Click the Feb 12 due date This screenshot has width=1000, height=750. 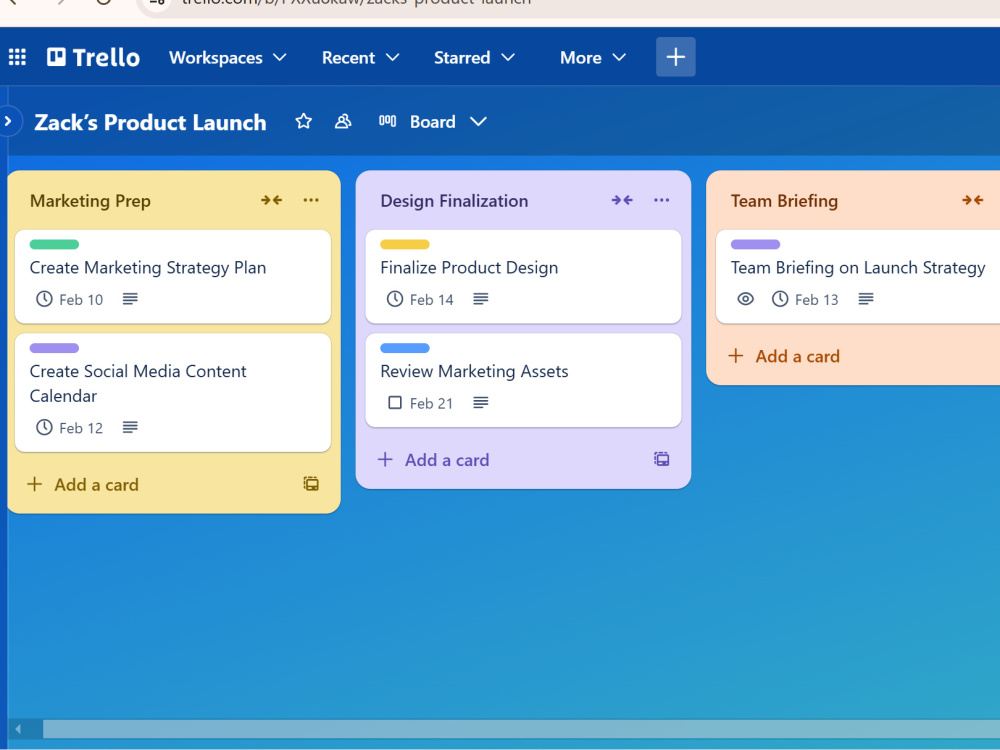81,428
